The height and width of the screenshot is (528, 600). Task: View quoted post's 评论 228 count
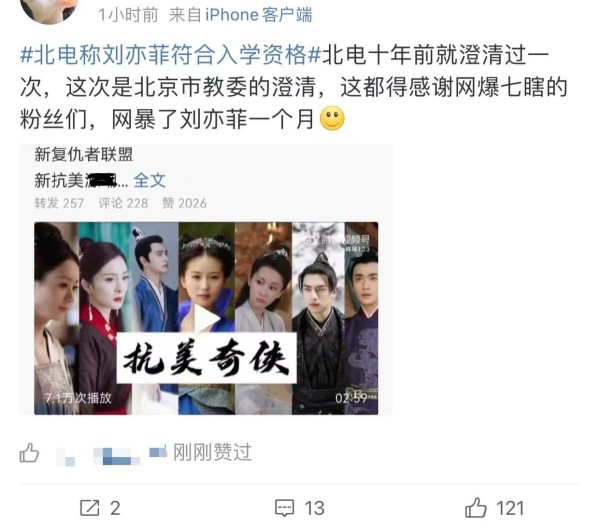[123, 203]
